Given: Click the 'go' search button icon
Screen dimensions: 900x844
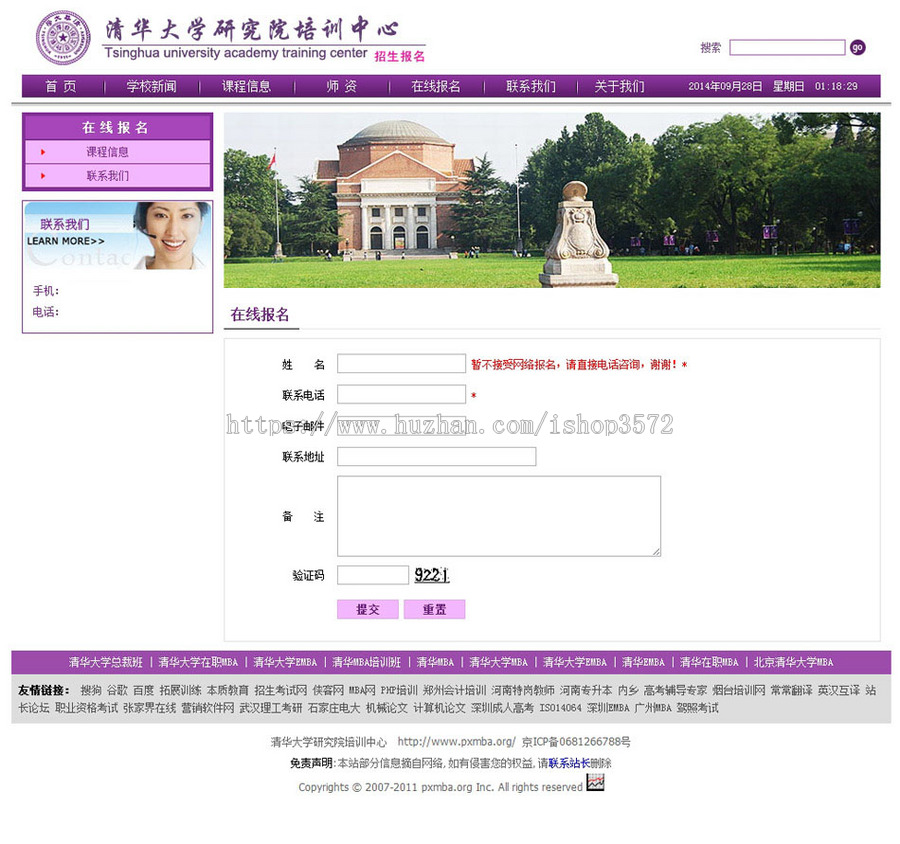Looking at the screenshot, I should tap(857, 47).
